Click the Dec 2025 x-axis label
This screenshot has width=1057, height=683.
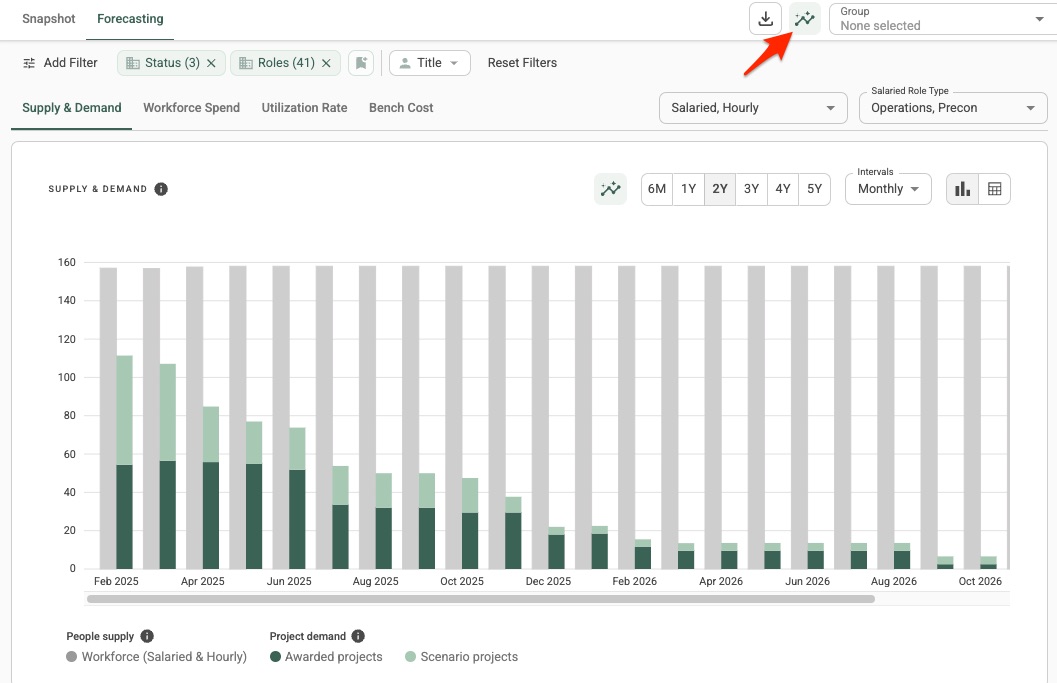548,581
